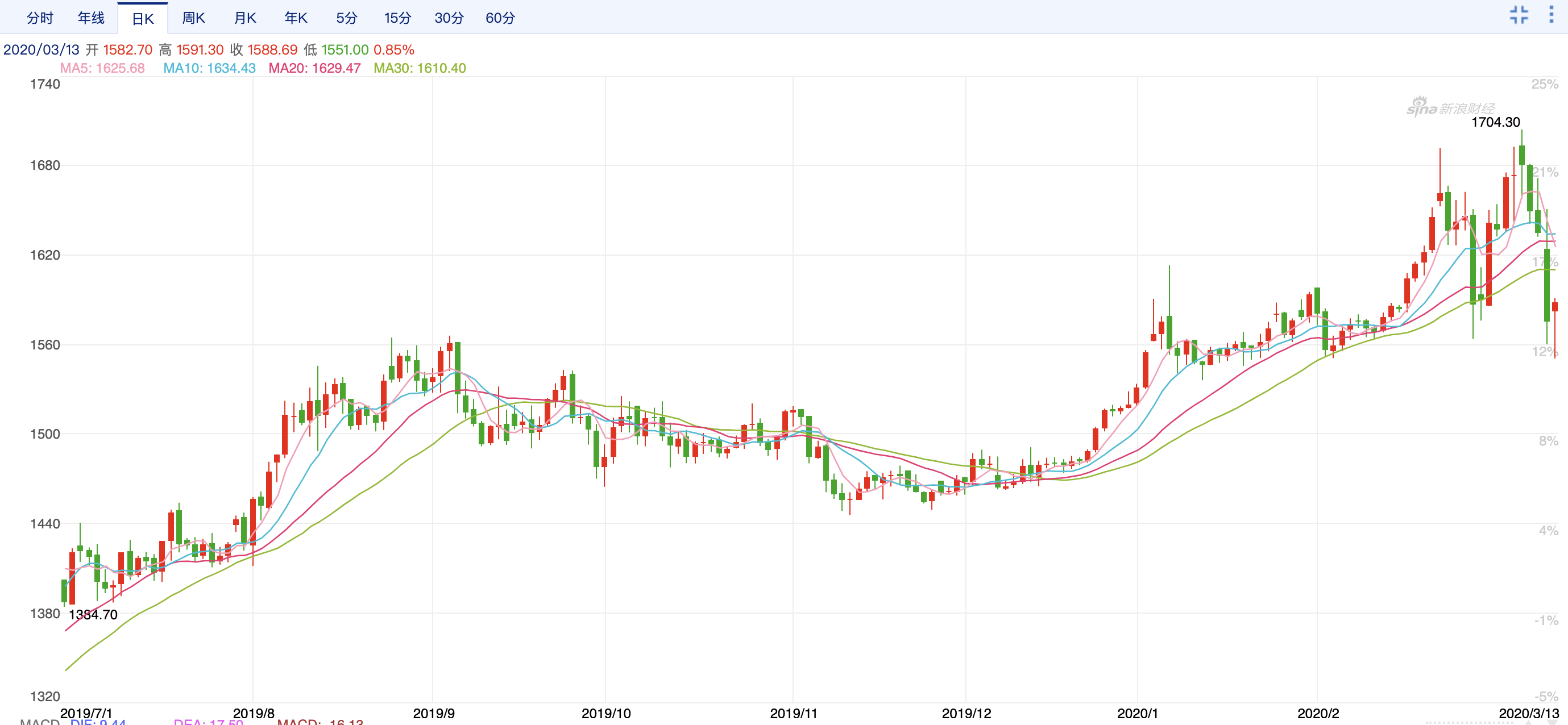Click the 2019/10 date axis label
Image resolution: width=1568 pixels, height=725 pixels.
pos(606,714)
